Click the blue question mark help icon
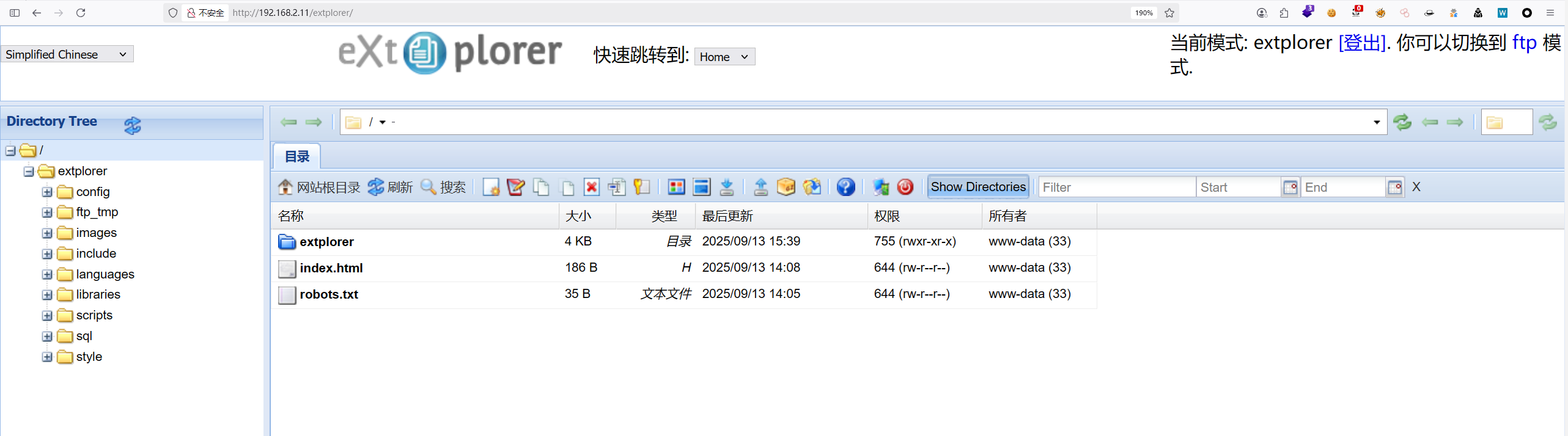The width and height of the screenshot is (1568, 436). click(x=845, y=187)
